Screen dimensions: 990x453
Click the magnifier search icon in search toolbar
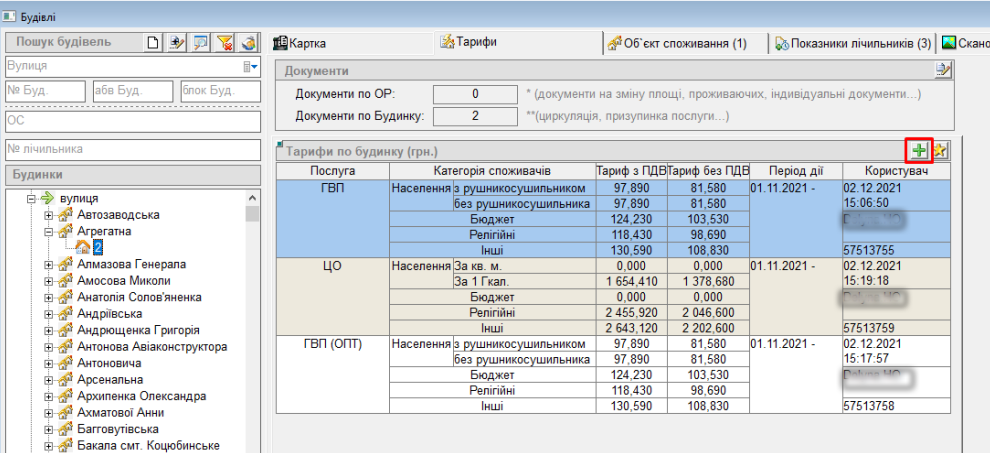pyautogui.click(x=201, y=42)
